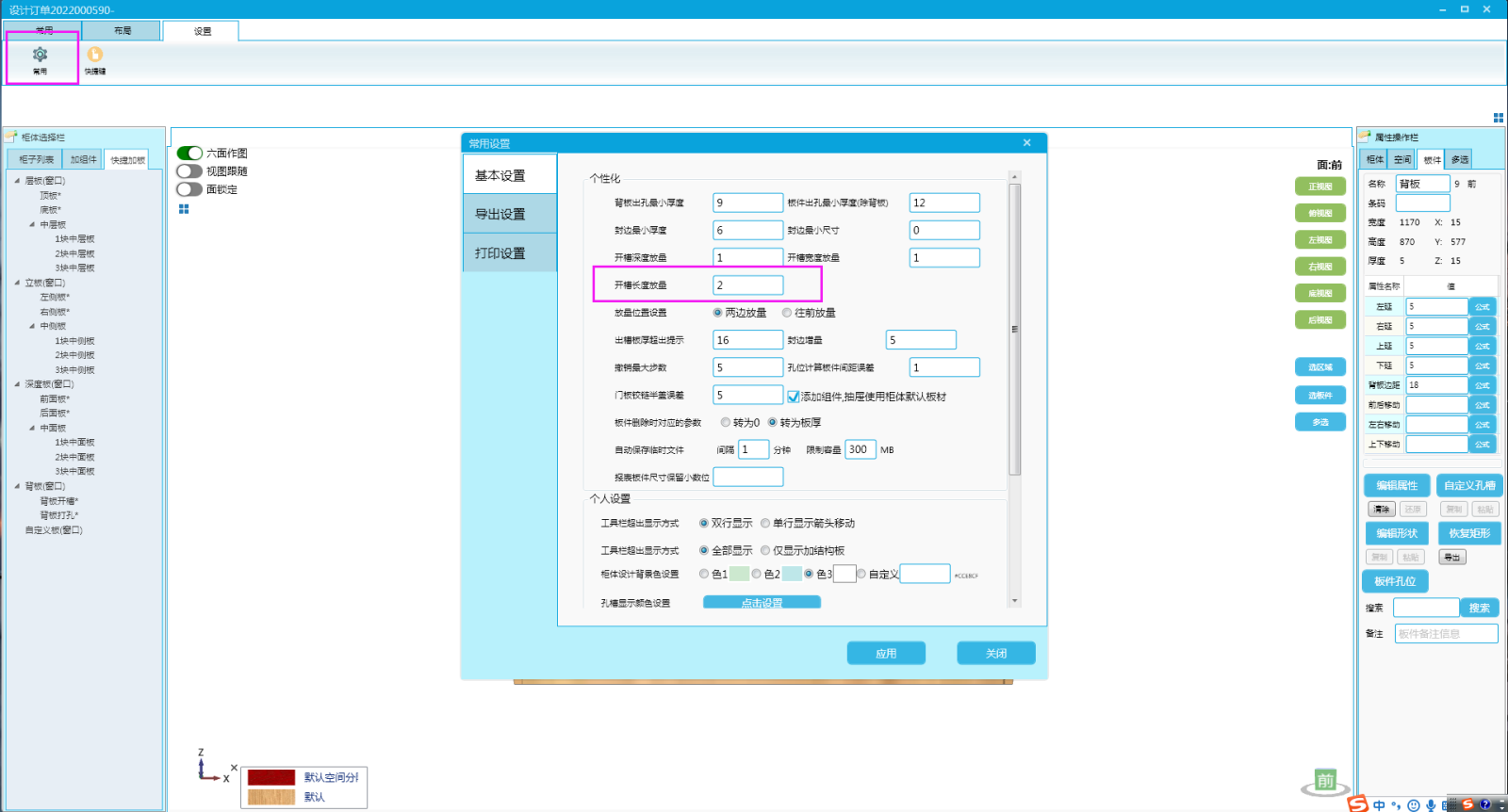Click 板件孔位 button
Viewport: 1508px width, 812px height.
point(1395,581)
